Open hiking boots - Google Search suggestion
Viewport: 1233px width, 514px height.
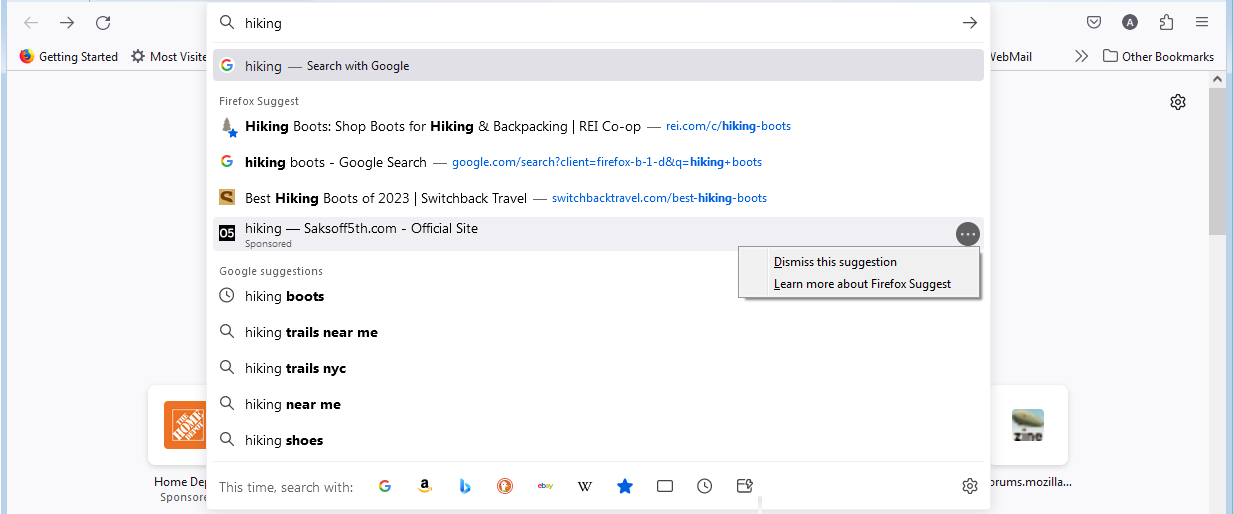[598, 162]
